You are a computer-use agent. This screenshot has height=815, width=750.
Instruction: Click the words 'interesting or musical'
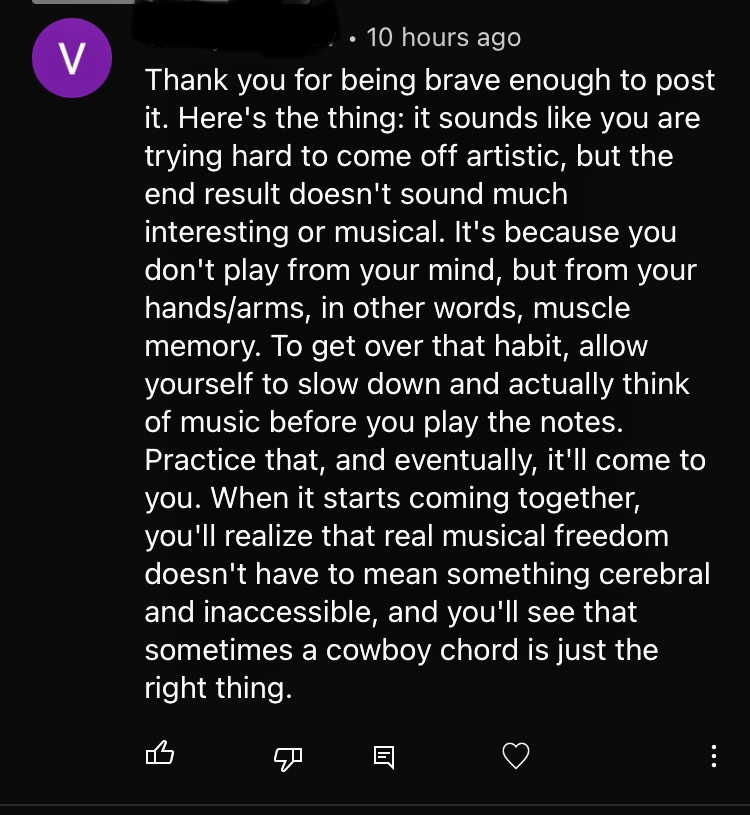tap(294, 232)
